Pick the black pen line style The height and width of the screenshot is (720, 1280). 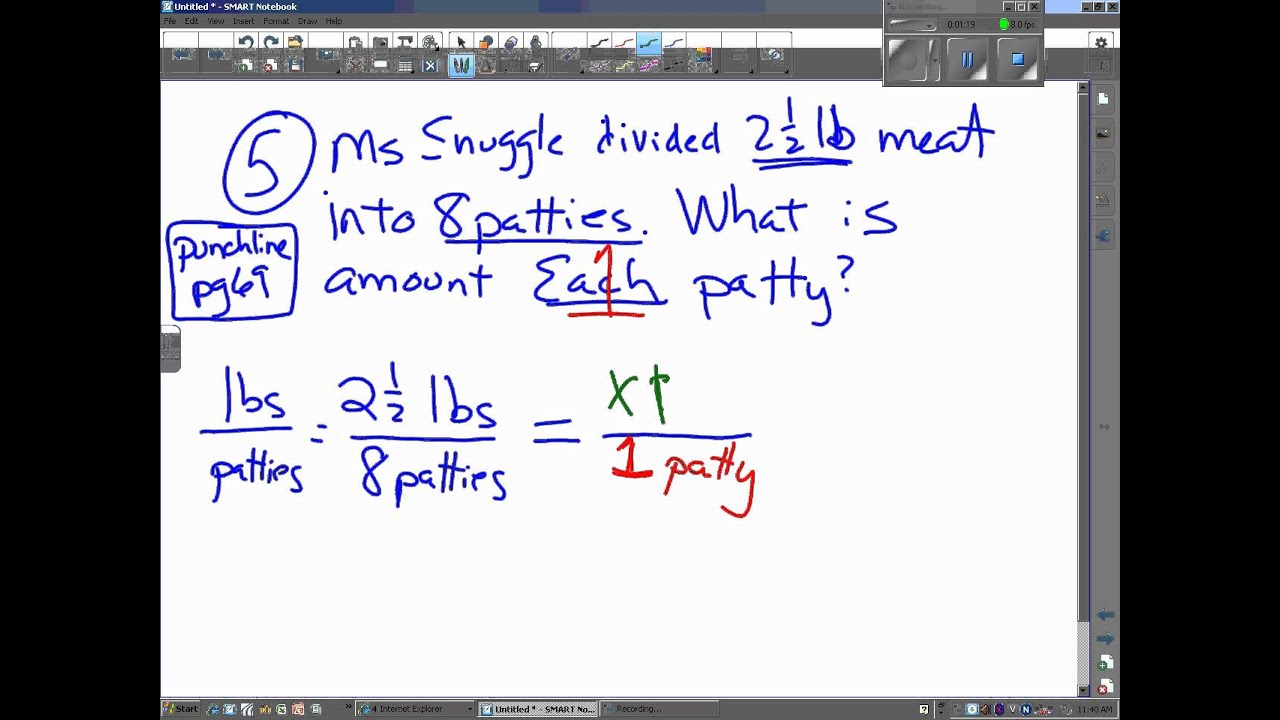(x=599, y=42)
